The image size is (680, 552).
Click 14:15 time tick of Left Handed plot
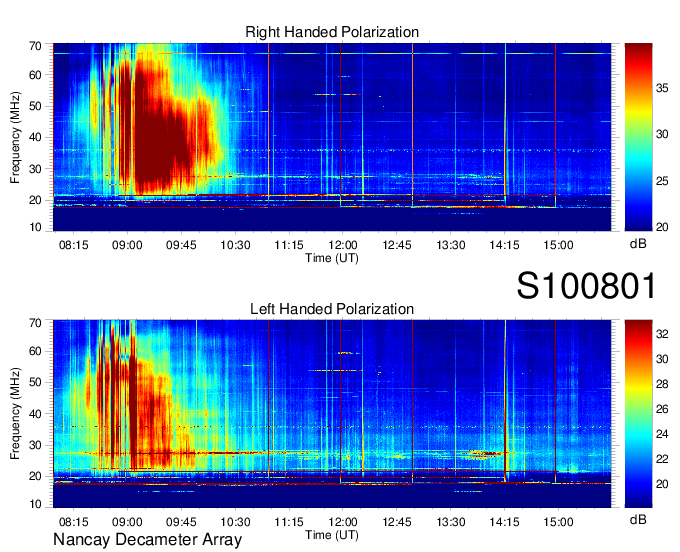click(504, 522)
